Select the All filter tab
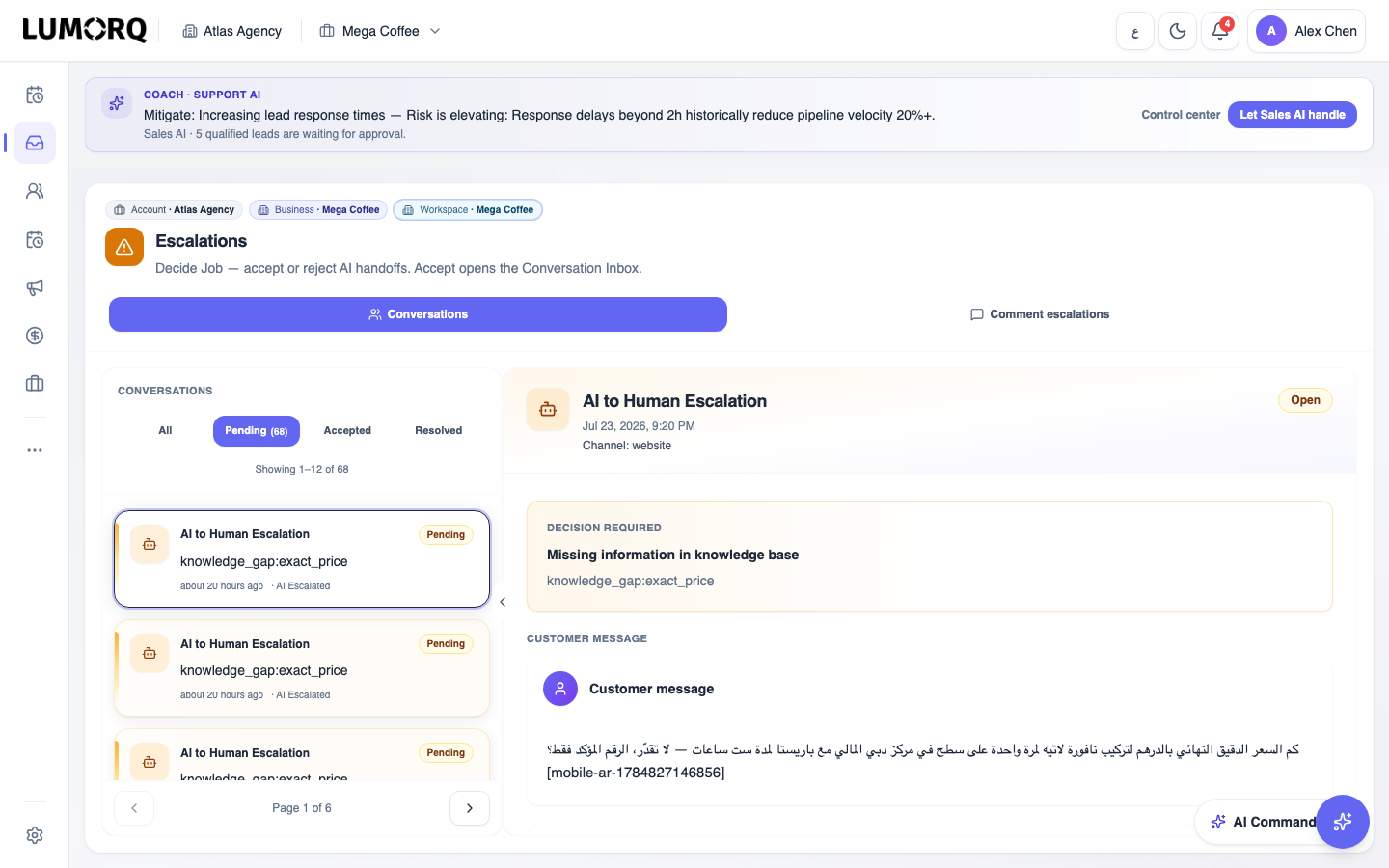The height and width of the screenshot is (868, 1389). tap(165, 431)
